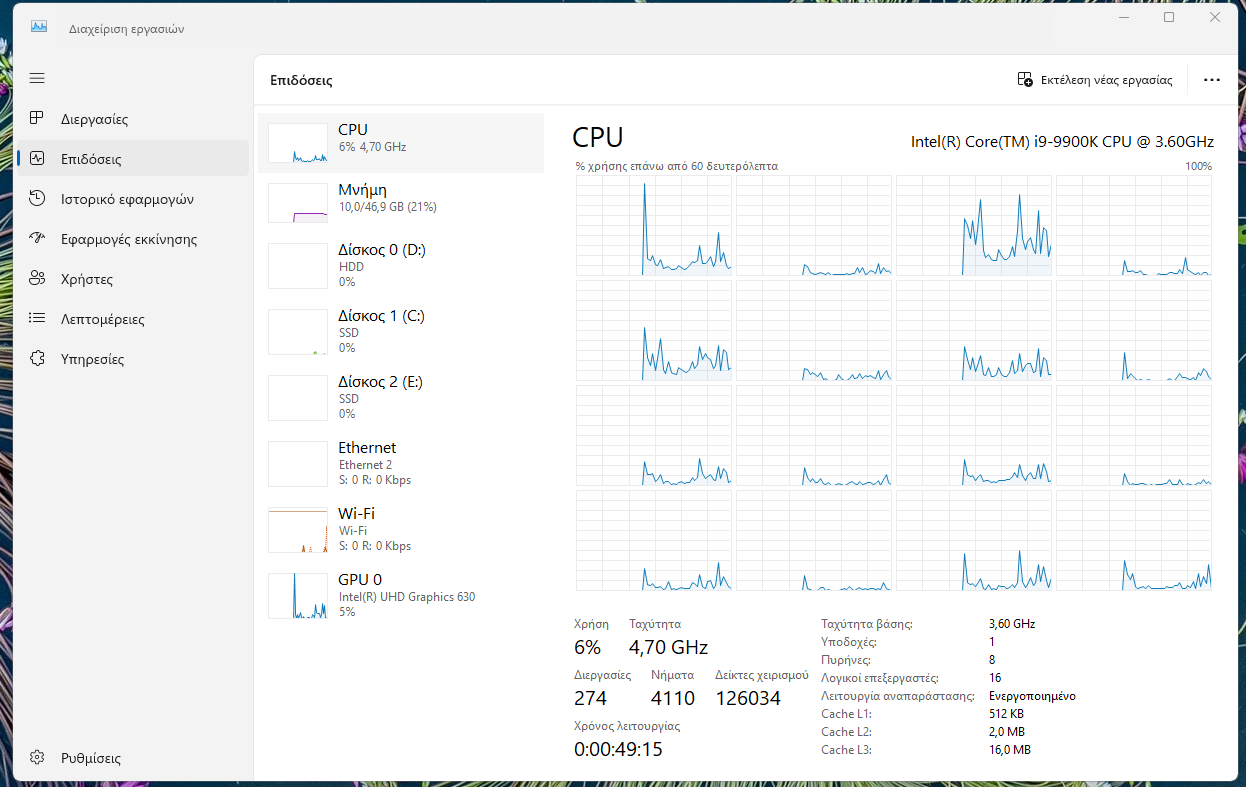Open the Λεπτομέρειες details page

point(102,319)
